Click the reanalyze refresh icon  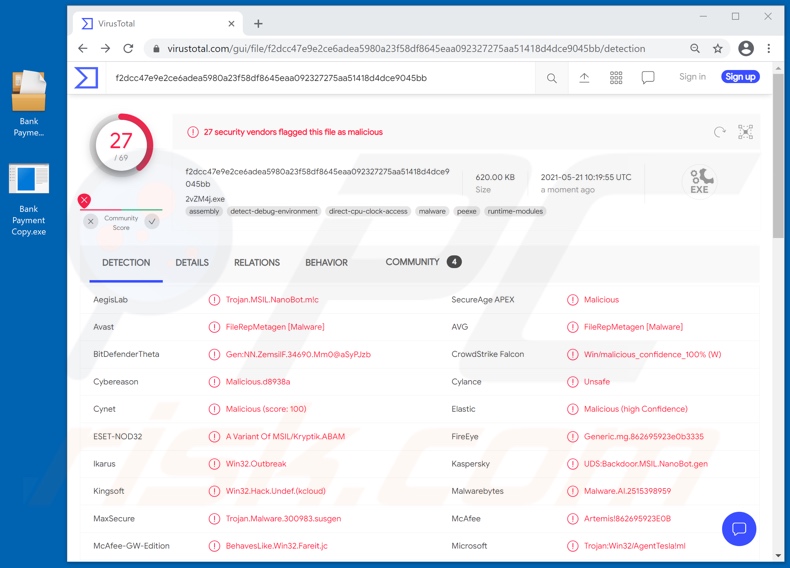click(x=719, y=132)
